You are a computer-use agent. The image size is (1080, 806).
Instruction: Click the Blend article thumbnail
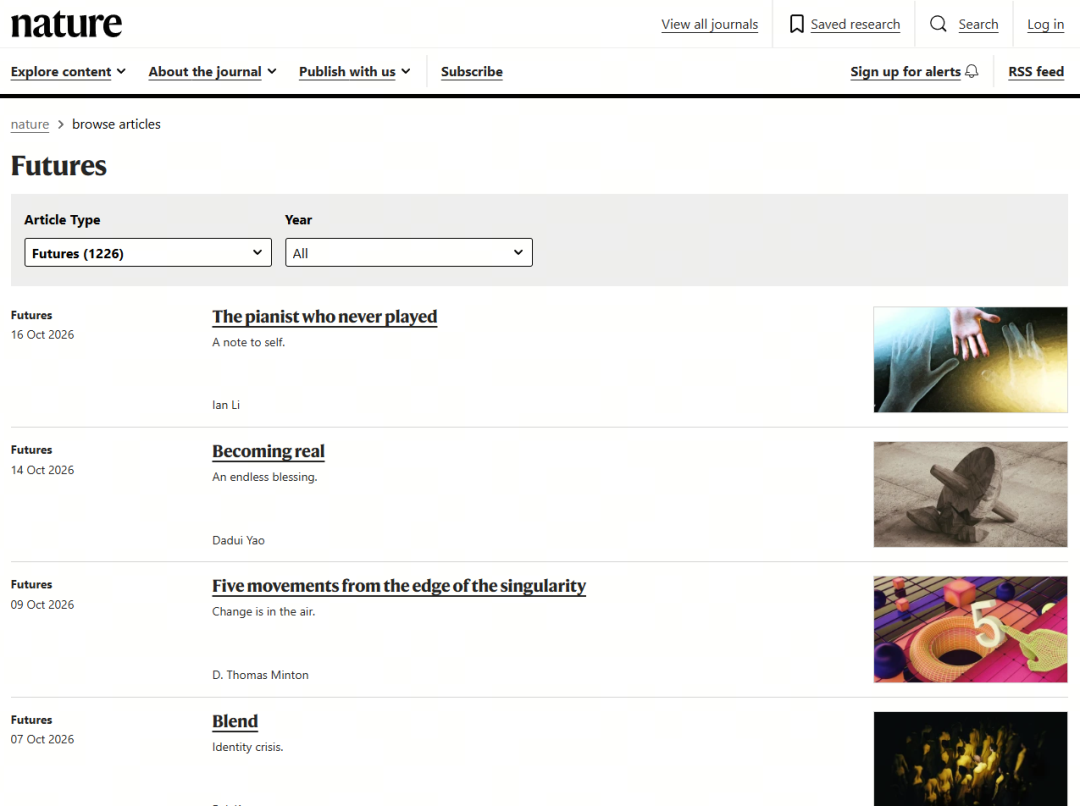970,758
